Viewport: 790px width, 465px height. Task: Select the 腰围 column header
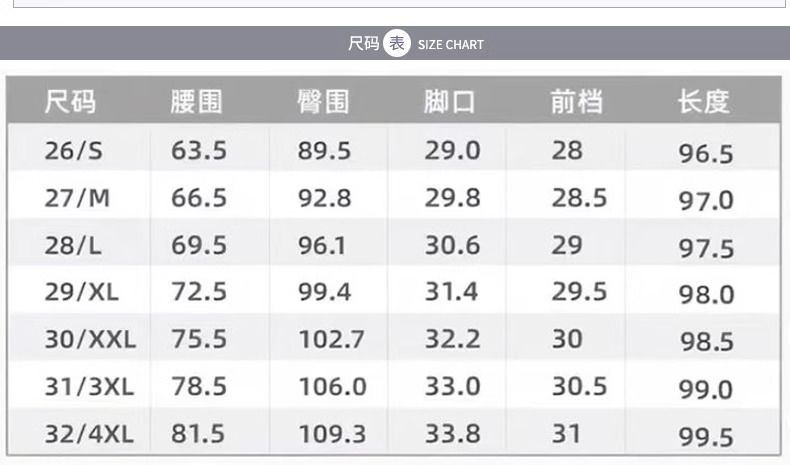click(196, 101)
